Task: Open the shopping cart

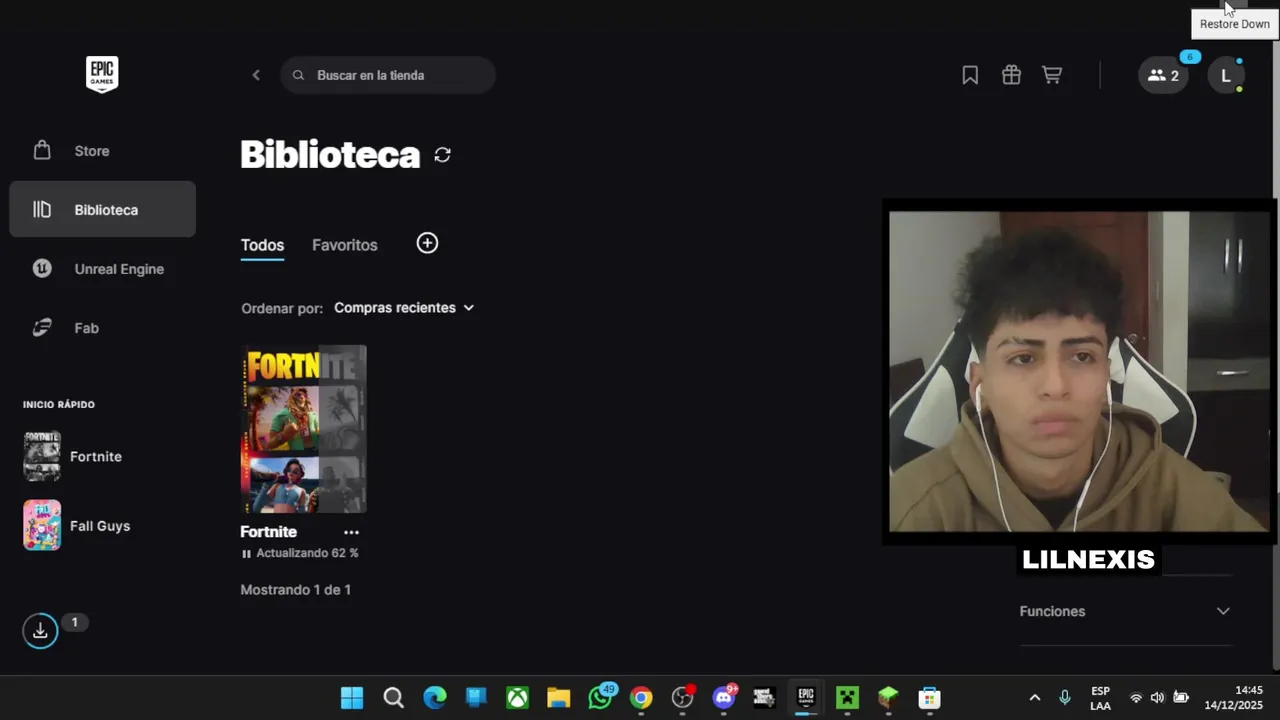Action: (1052, 75)
